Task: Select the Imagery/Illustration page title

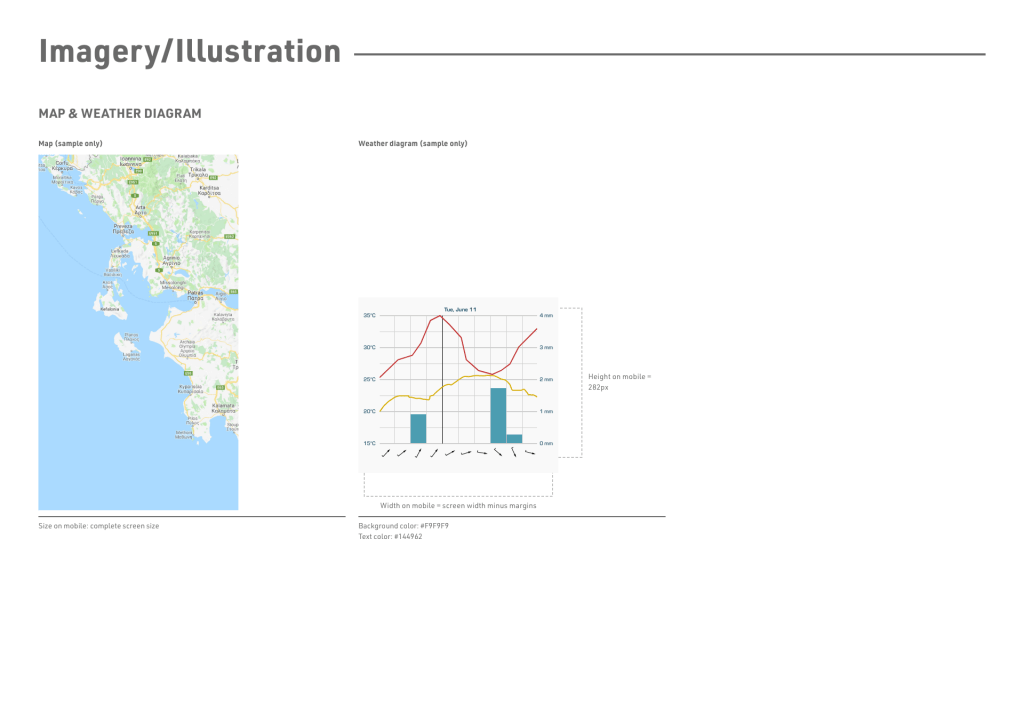Action: pos(190,51)
